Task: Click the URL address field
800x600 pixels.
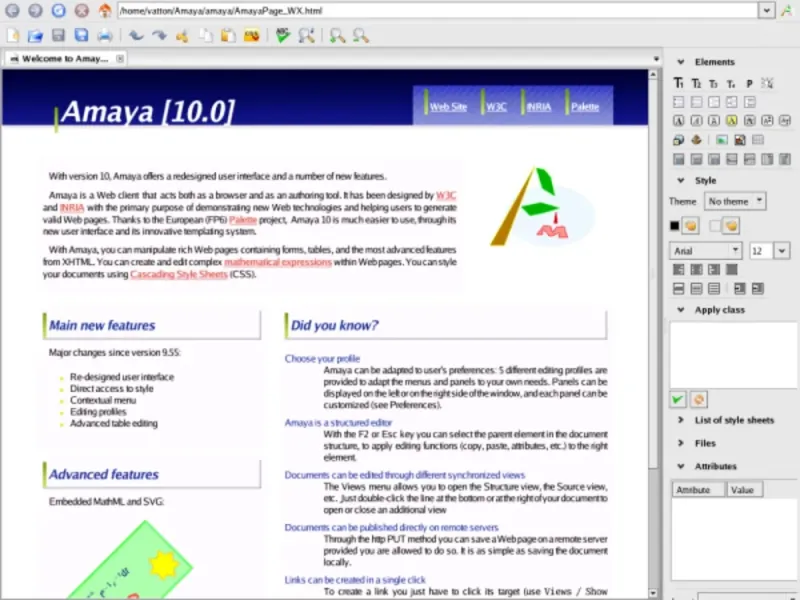Action: (438, 10)
